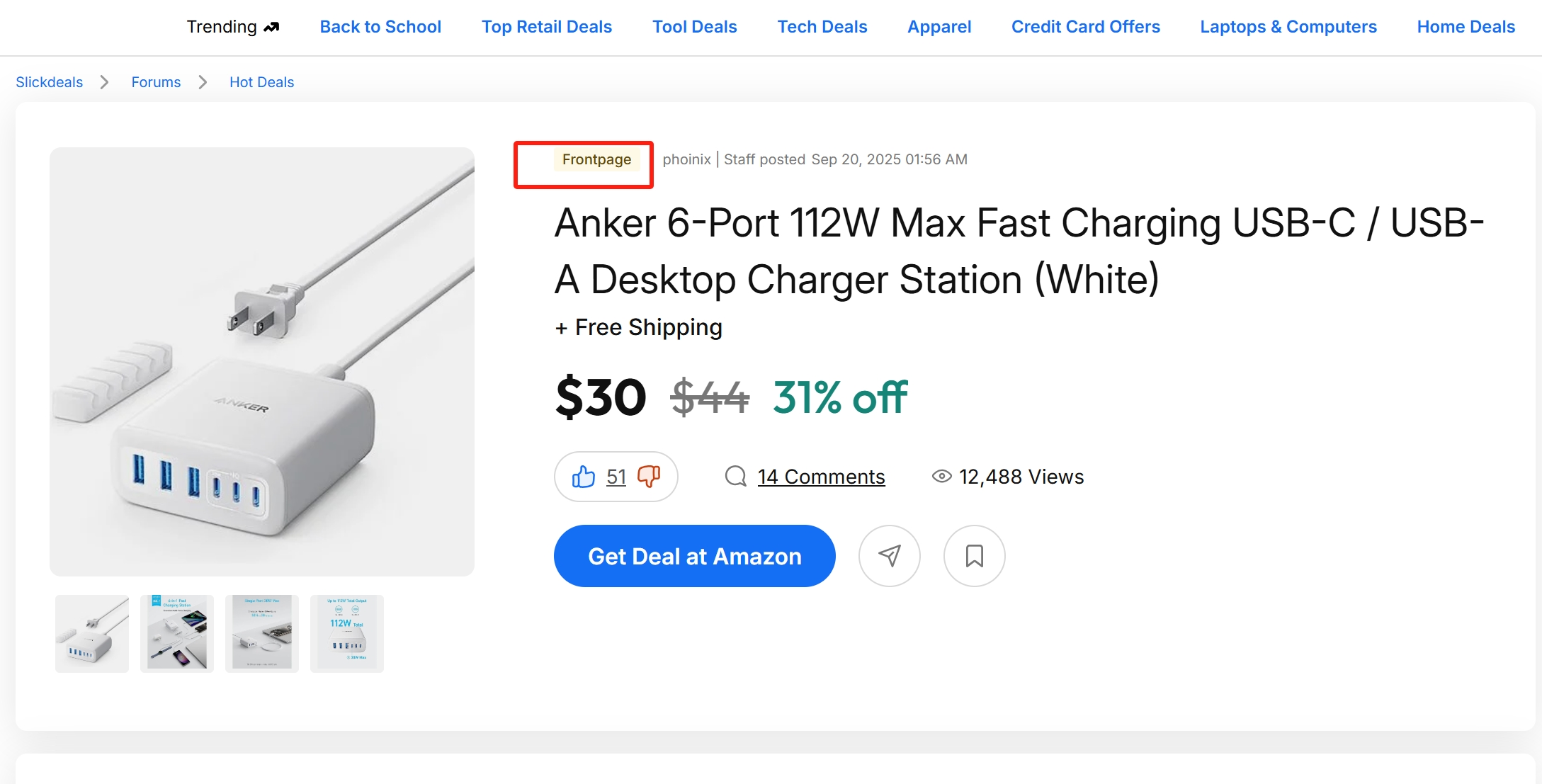Click the bookmark save icon button

pos(975,556)
